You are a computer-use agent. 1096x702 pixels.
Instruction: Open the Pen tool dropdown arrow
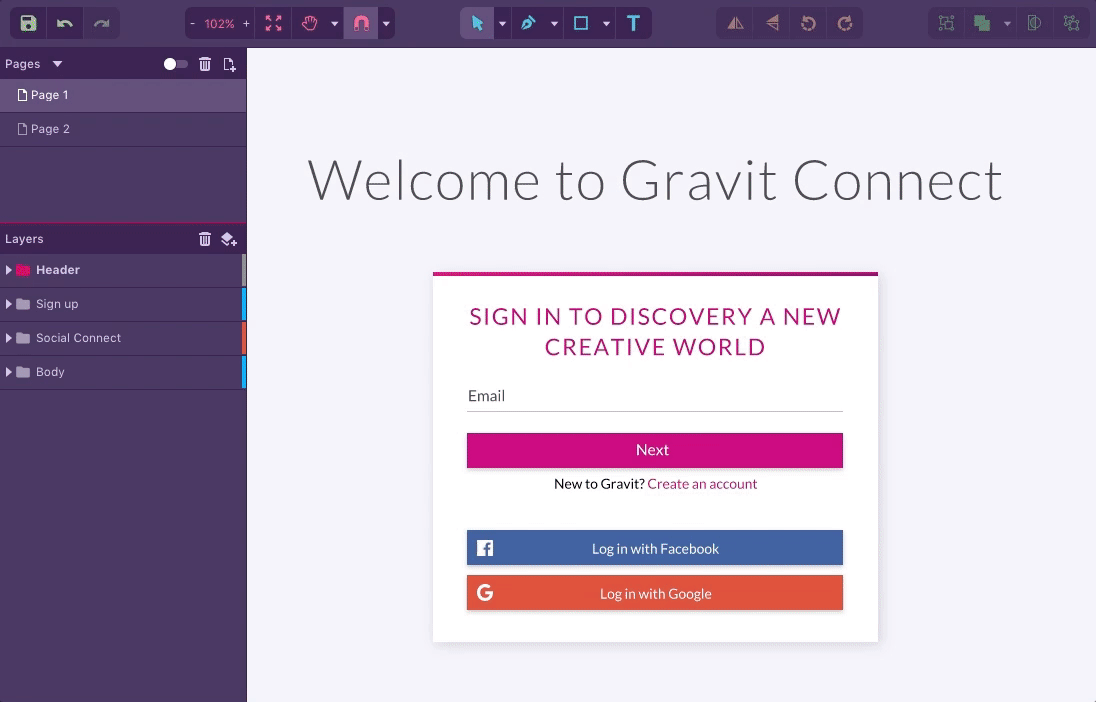tap(554, 24)
